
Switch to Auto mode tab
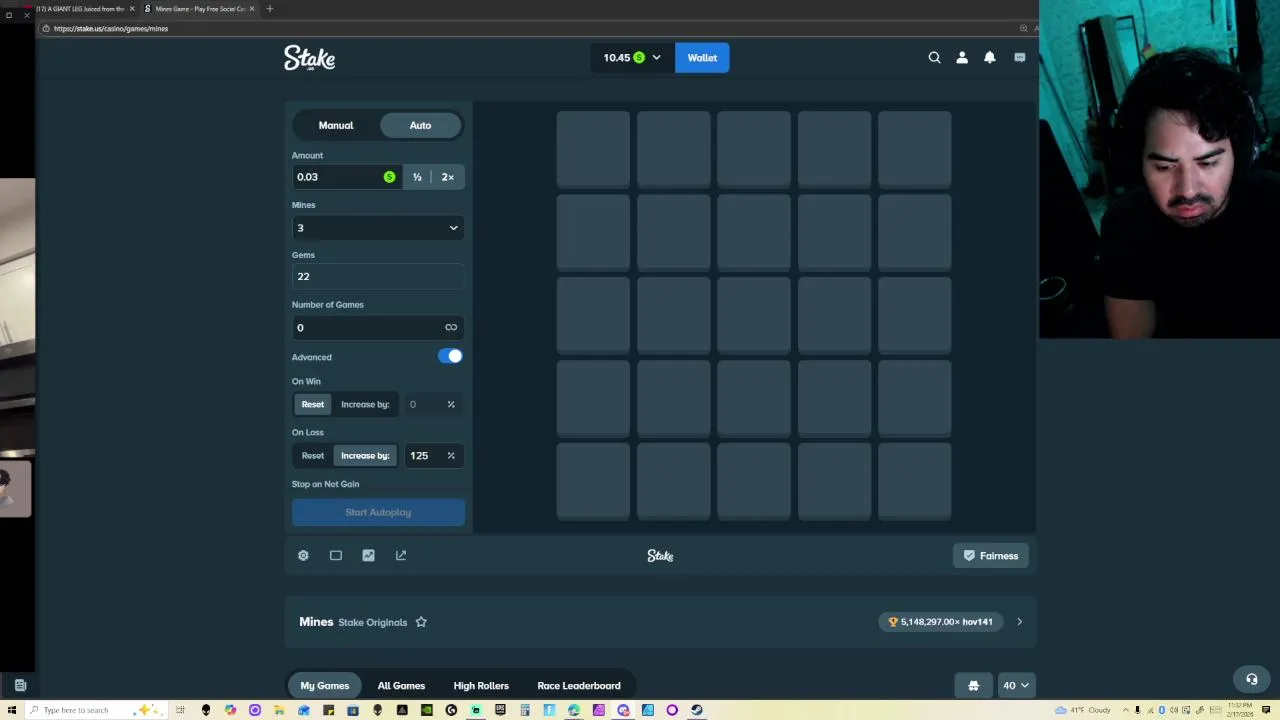point(420,125)
